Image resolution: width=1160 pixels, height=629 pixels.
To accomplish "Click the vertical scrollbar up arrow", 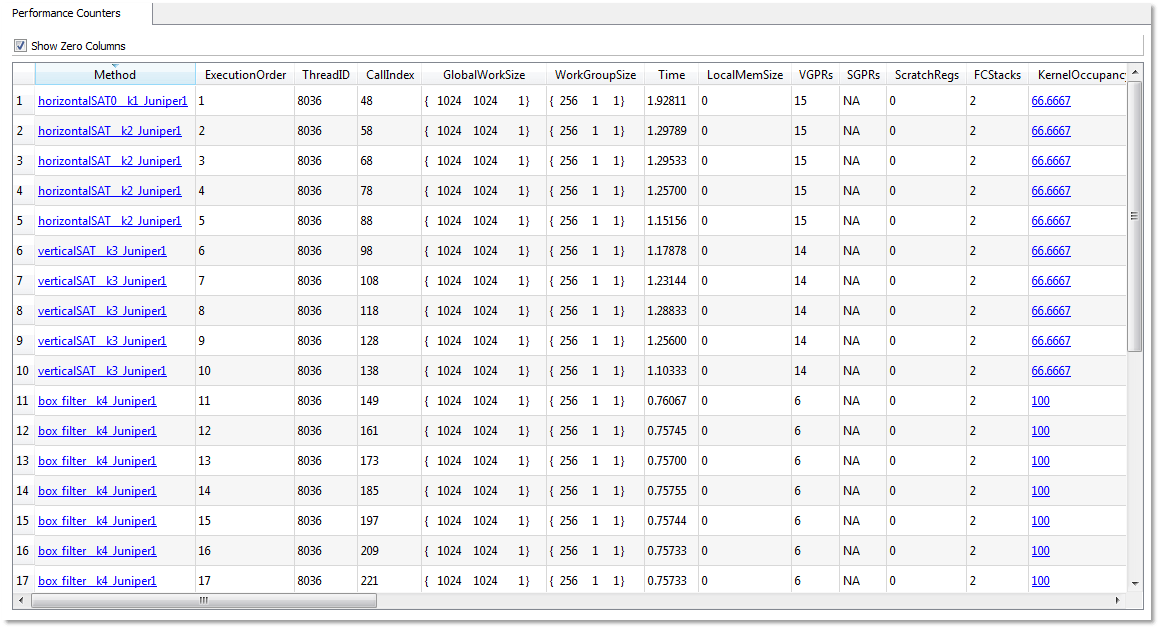I will point(1135,72).
